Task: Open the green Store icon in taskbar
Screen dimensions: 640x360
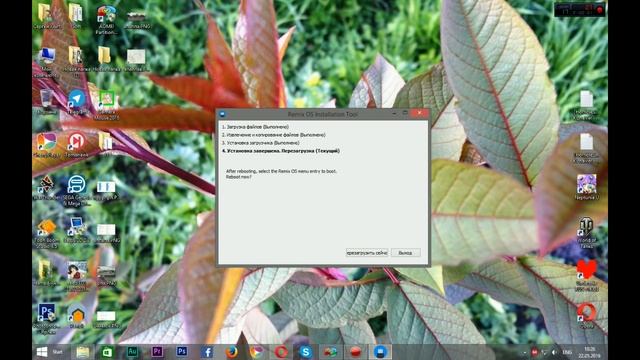Action: (x=107, y=352)
